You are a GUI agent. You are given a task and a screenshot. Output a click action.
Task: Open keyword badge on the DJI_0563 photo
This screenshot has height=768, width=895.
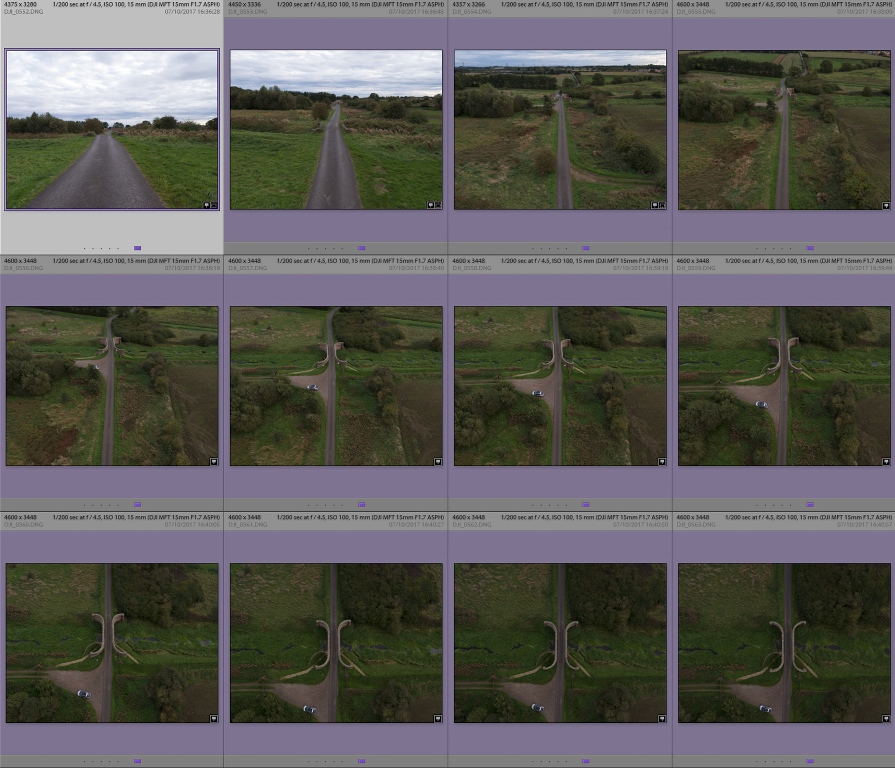886,718
